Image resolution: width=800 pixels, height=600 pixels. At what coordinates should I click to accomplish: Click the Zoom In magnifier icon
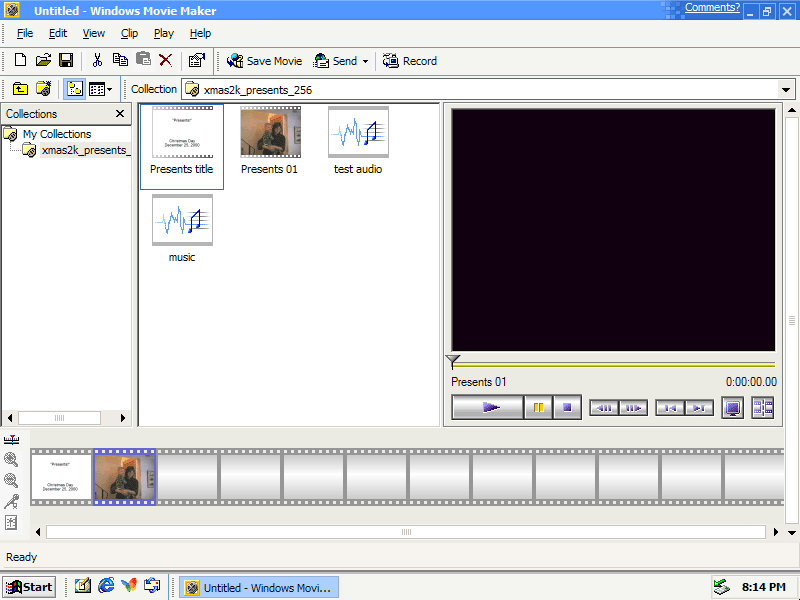[11, 459]
